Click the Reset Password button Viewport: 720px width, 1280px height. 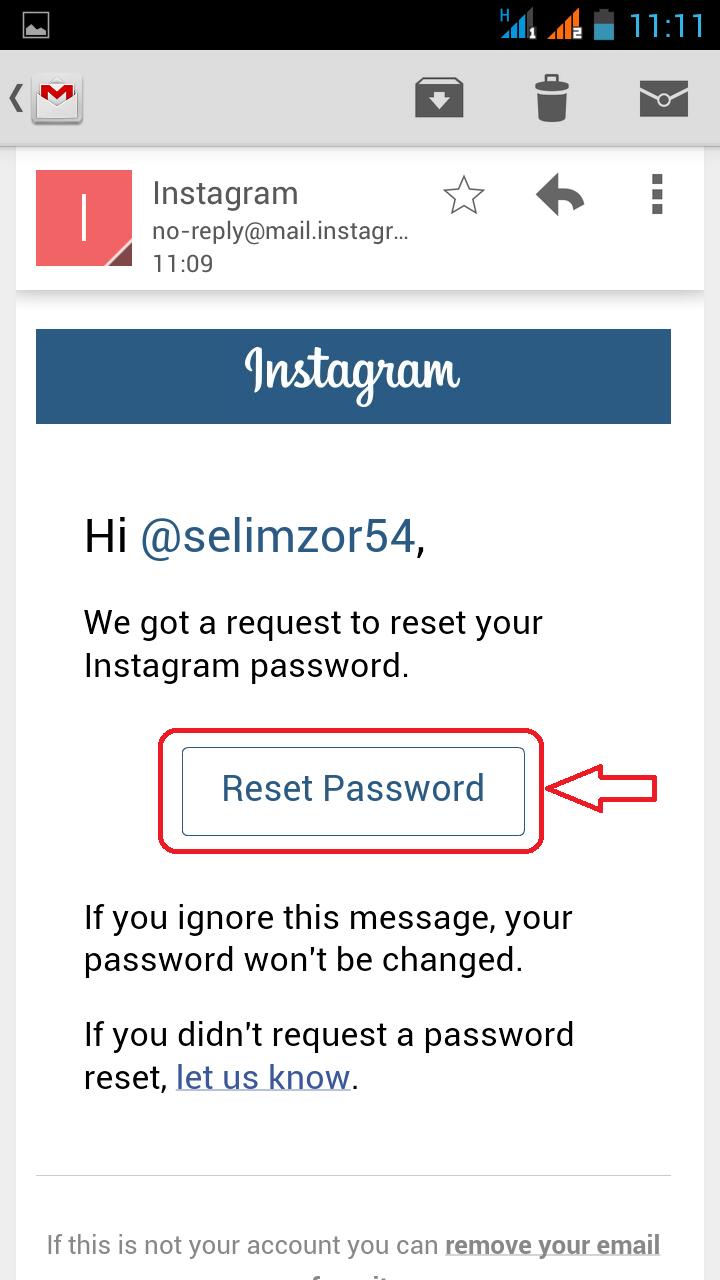353,791
